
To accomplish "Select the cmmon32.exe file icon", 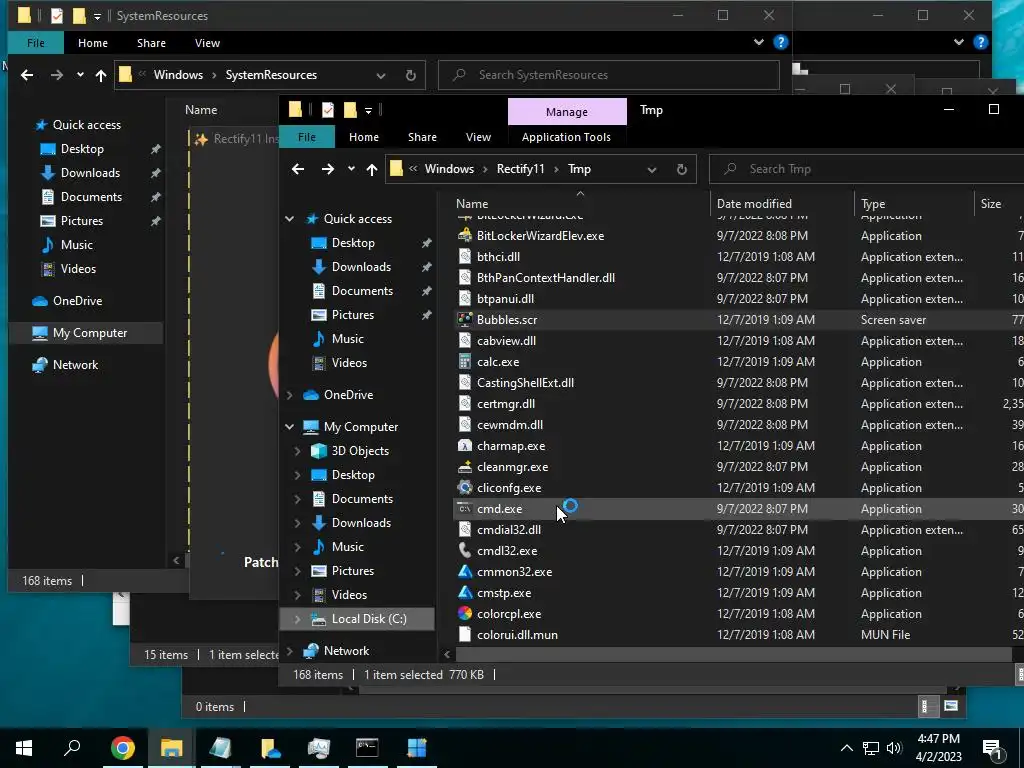I will click(x=465, y=571).
